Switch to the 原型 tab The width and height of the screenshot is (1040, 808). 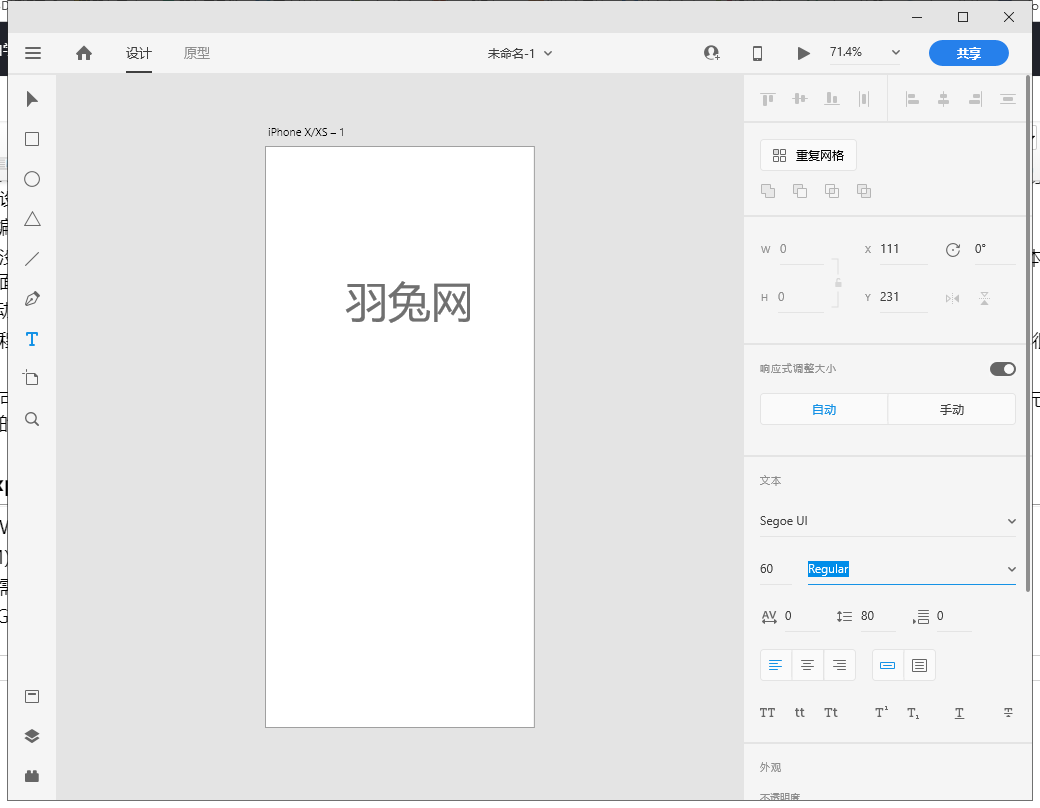click(196, 53)
